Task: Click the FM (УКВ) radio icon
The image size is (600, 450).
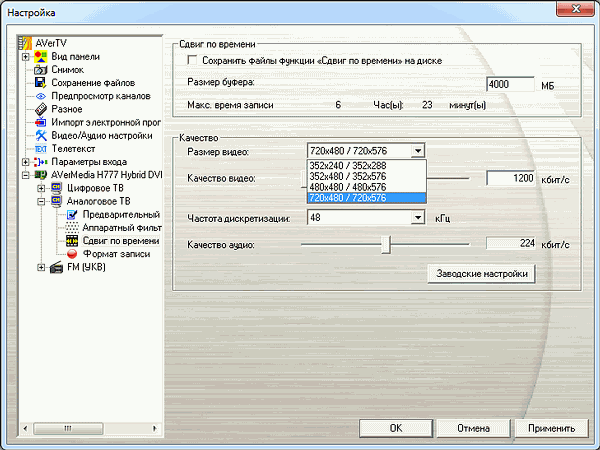Action: click(56, 267)
